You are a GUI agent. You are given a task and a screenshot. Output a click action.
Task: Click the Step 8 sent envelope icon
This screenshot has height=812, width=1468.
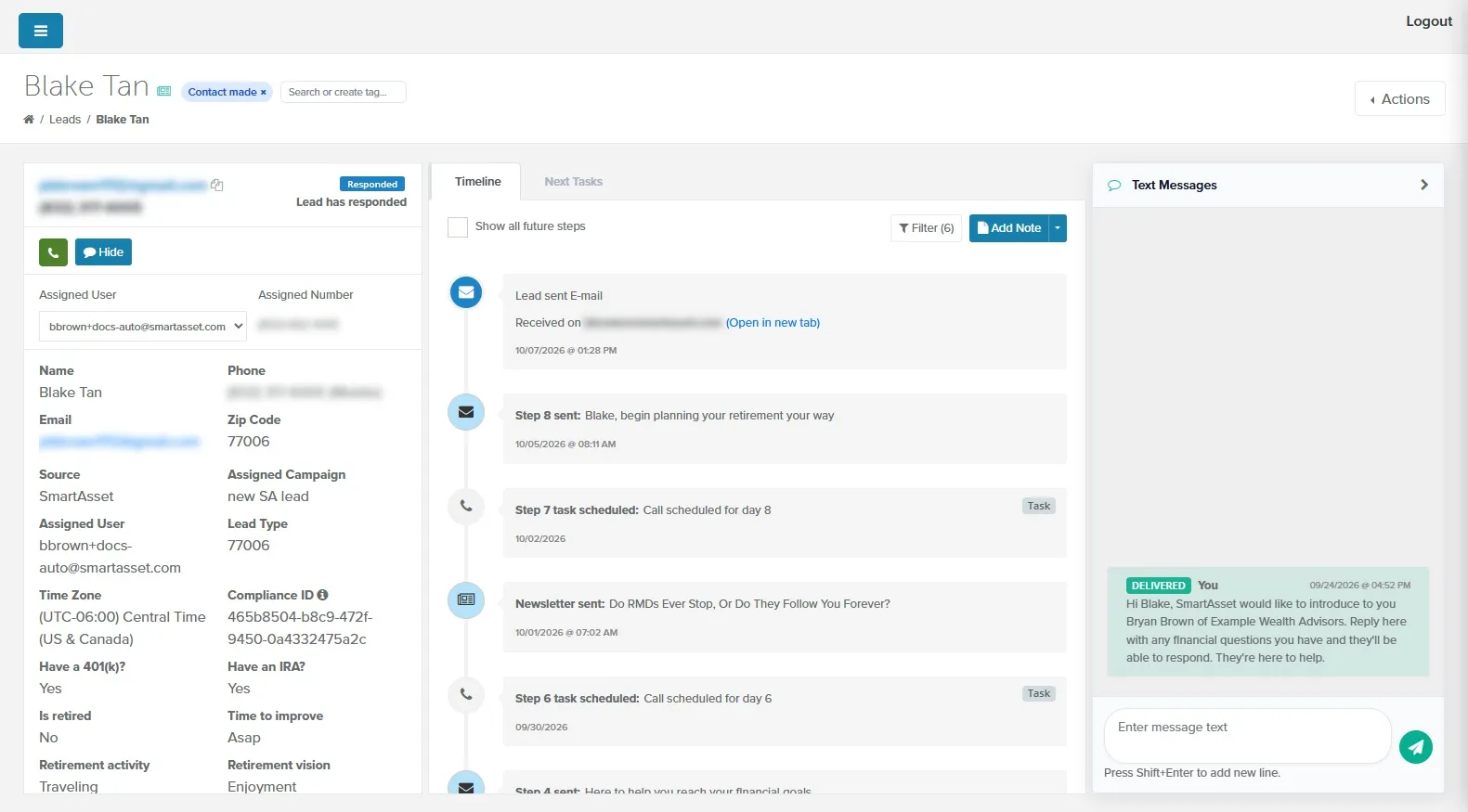pos(466,412)
